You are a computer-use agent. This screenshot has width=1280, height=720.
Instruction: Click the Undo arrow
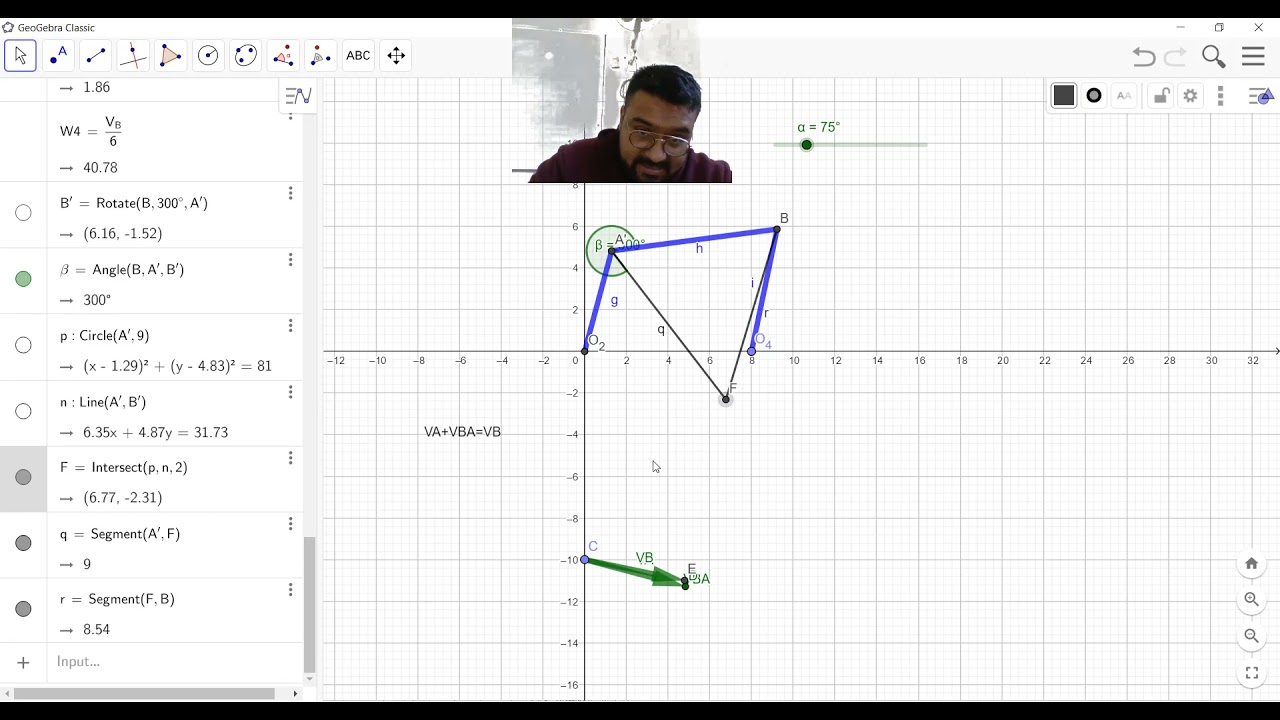click(1143, 57)
